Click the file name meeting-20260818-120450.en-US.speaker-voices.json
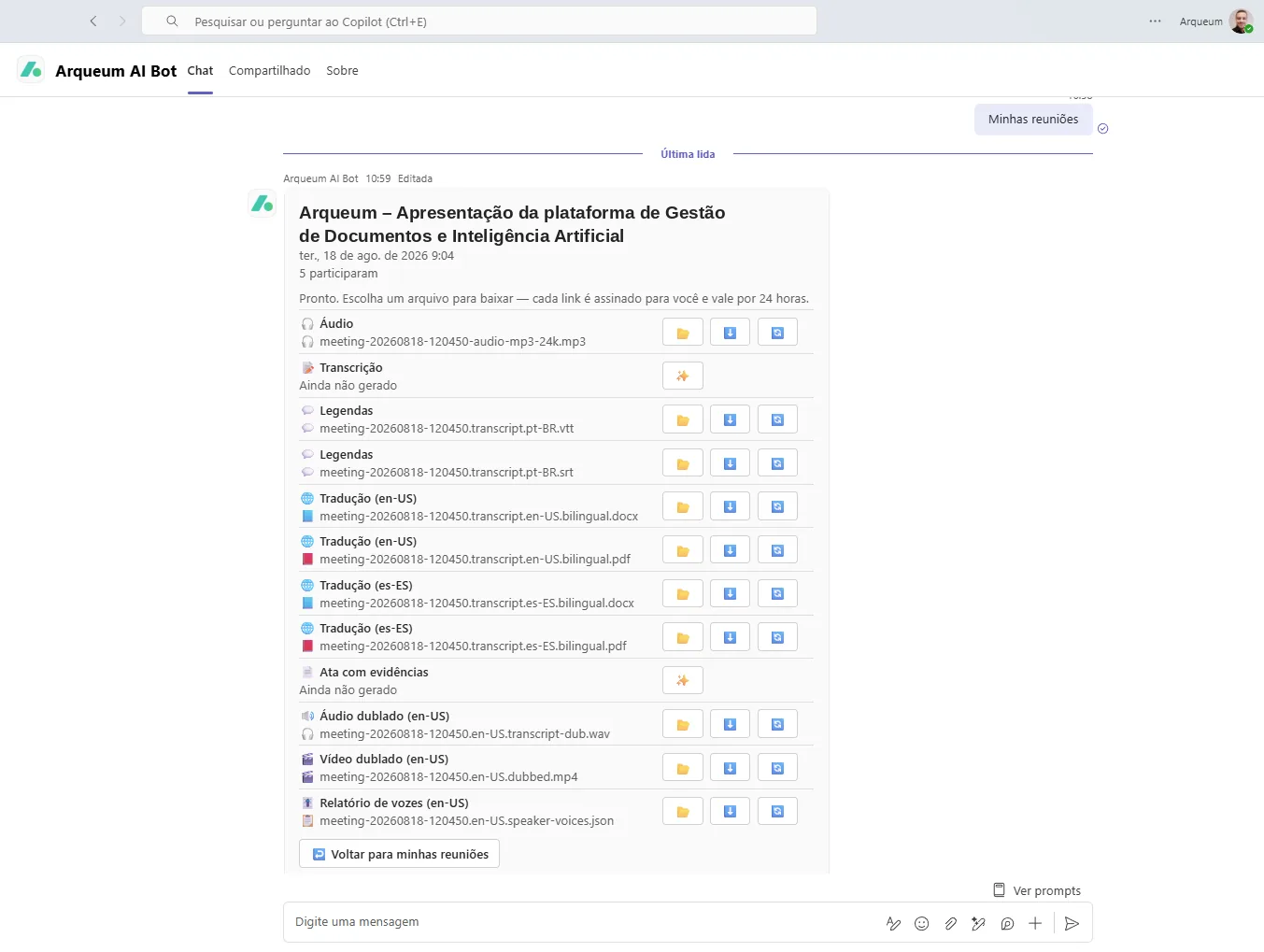 (x=466, y=820)
